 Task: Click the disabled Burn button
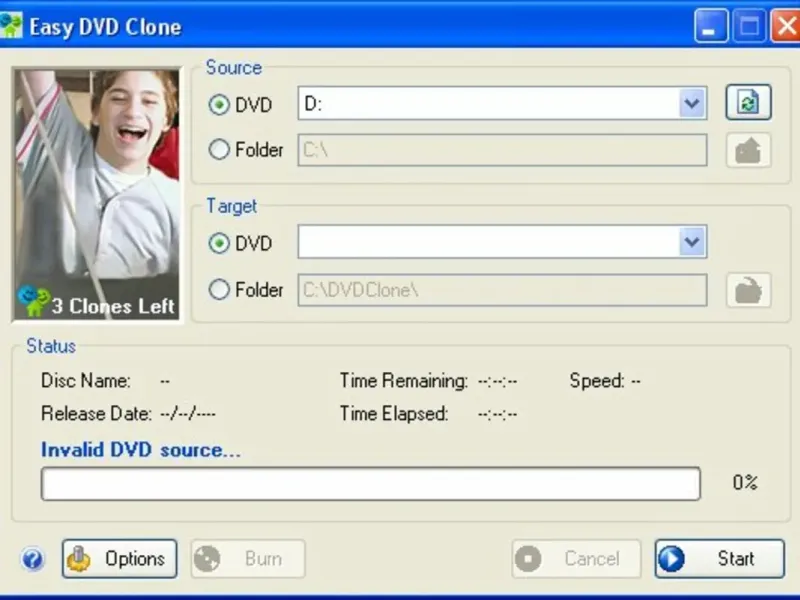pyautogui.click(x=248, y=559)
